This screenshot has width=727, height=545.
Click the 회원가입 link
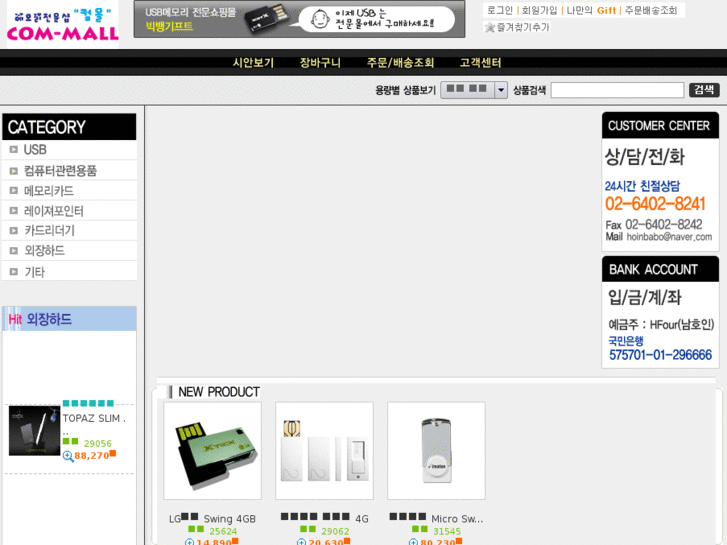[x=539, y=10]
